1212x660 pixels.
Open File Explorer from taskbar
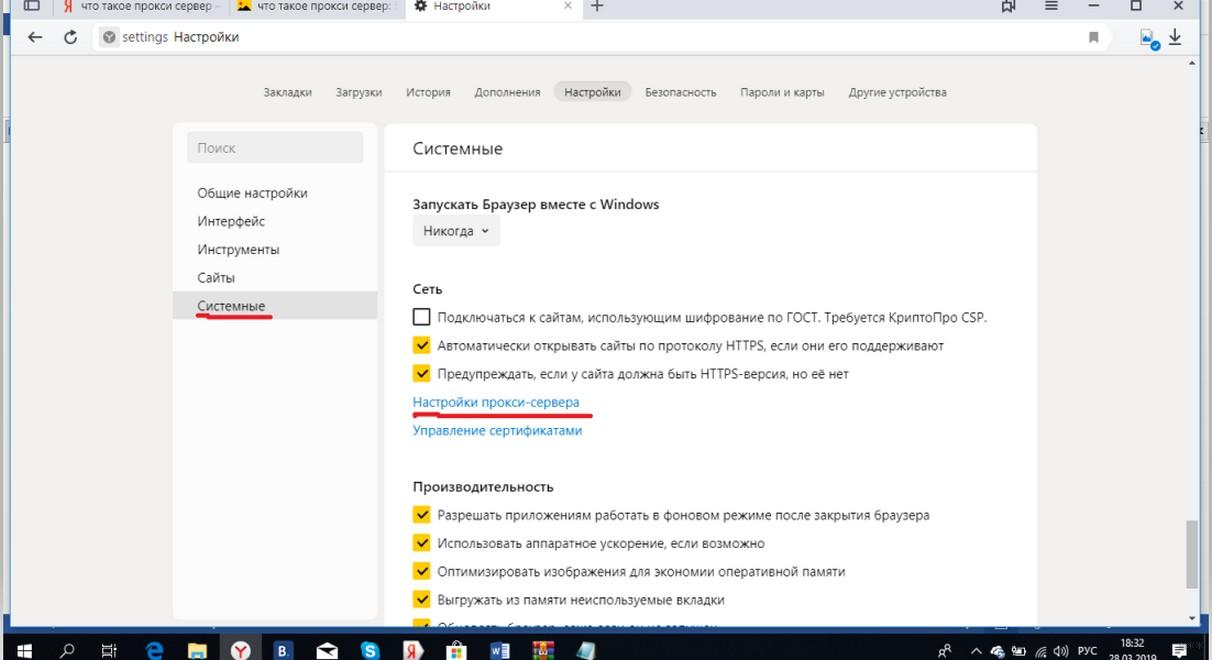coord(198,650)
